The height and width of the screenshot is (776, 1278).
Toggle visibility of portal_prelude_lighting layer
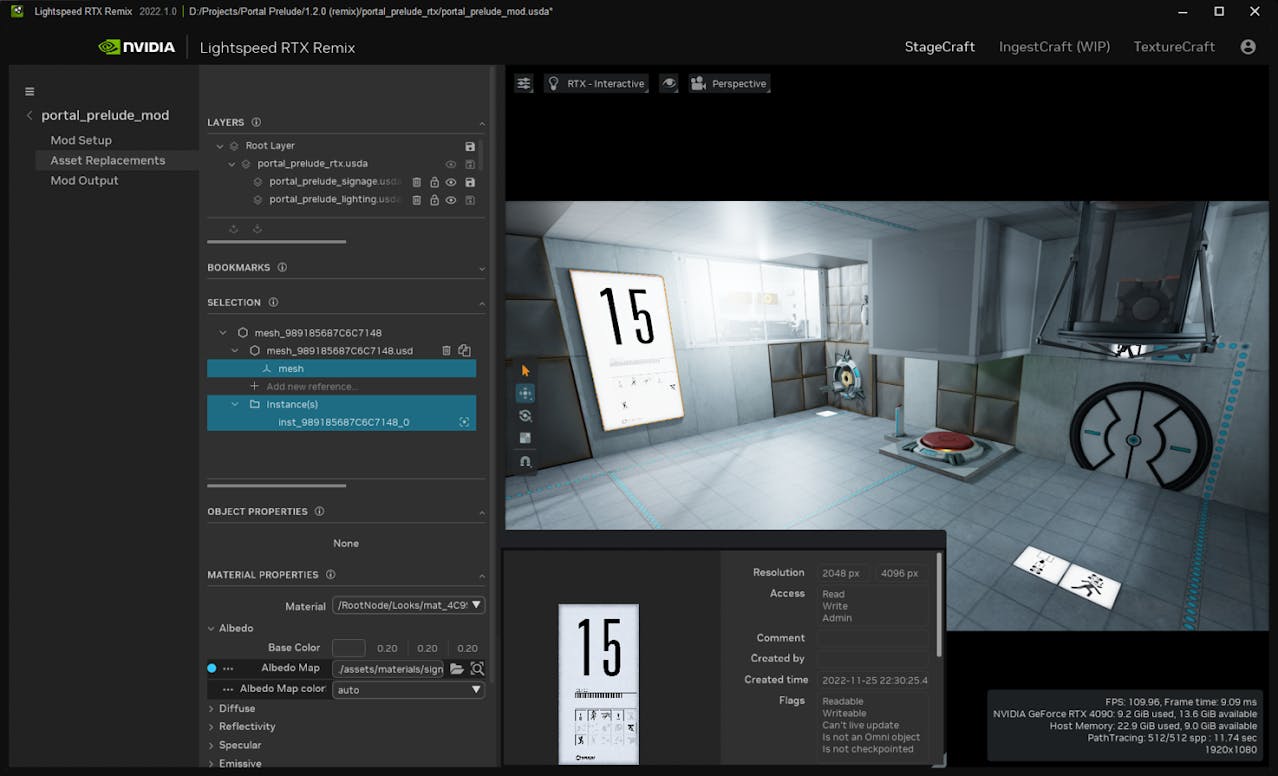click(x=451, y=200)
